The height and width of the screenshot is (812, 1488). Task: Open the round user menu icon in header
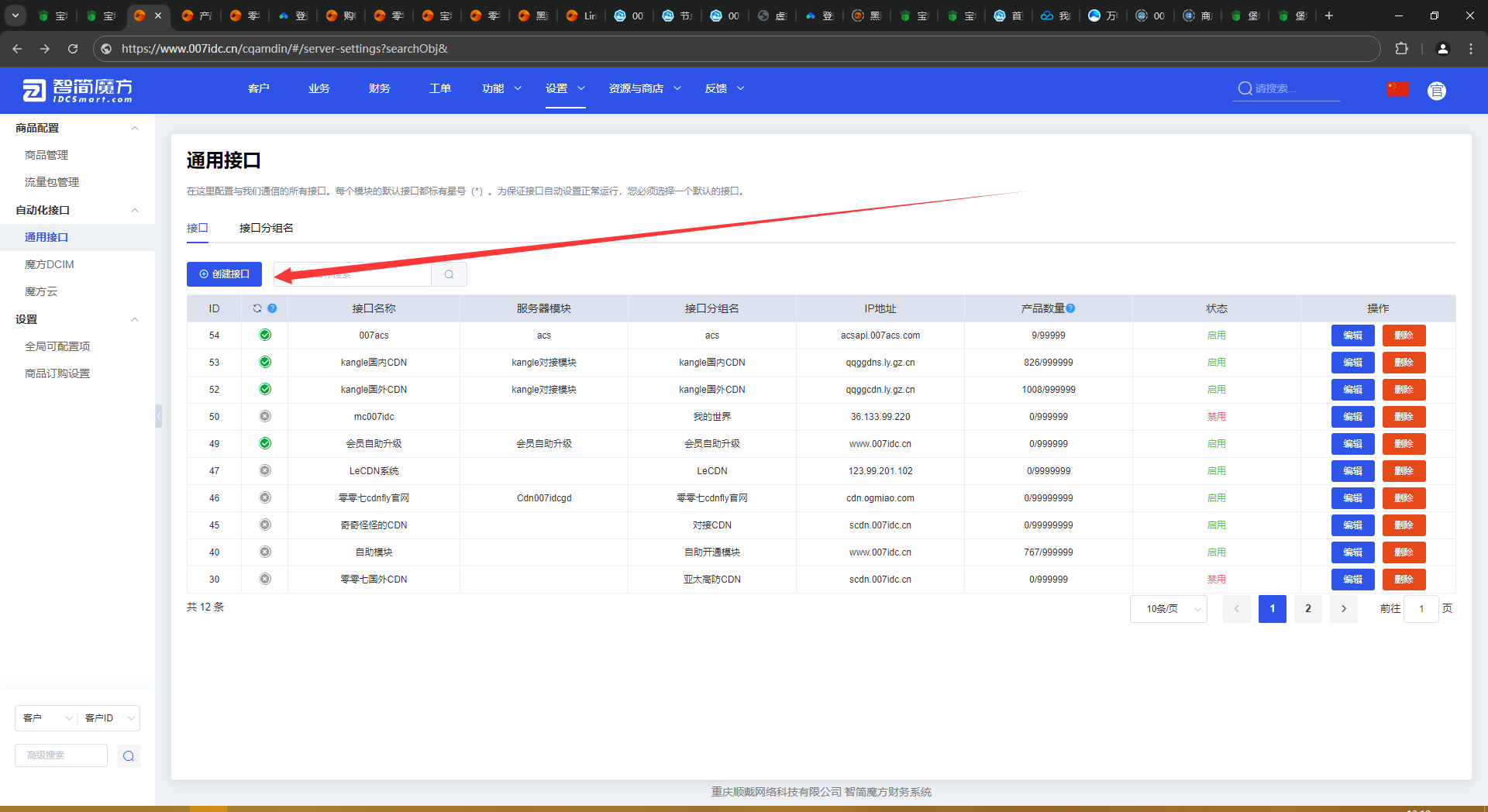coord(1437,91)
